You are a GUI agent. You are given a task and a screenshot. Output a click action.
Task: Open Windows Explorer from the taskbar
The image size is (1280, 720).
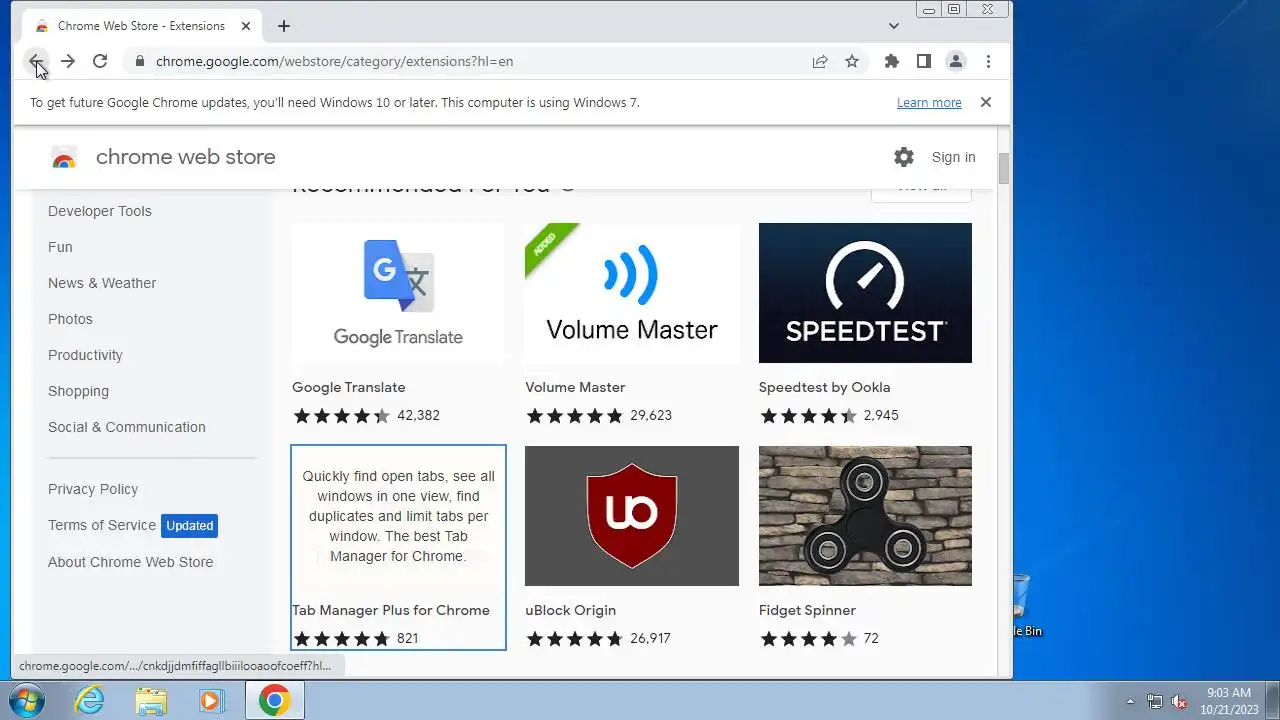pyautogui.click(x=151, y=700)
